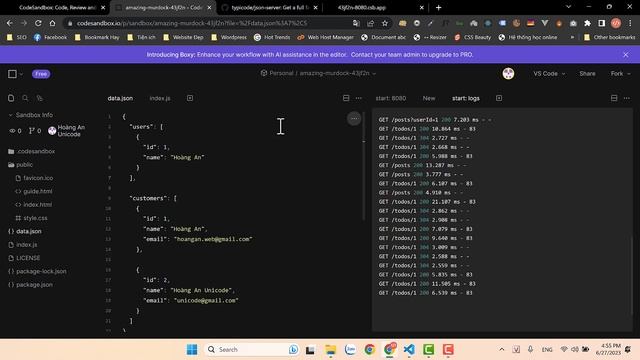Open the Fork dropdown

point(620,74)
